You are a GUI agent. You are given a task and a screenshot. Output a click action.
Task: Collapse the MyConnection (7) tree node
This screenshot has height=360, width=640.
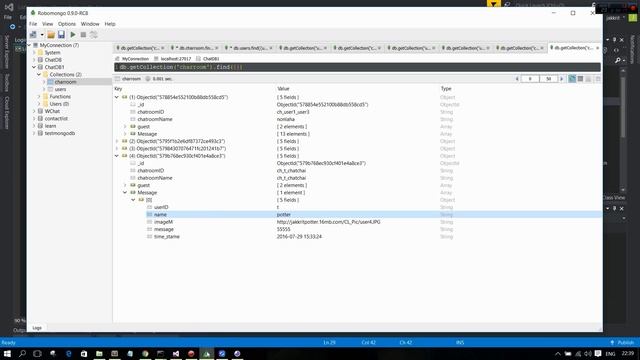point(29,45)
